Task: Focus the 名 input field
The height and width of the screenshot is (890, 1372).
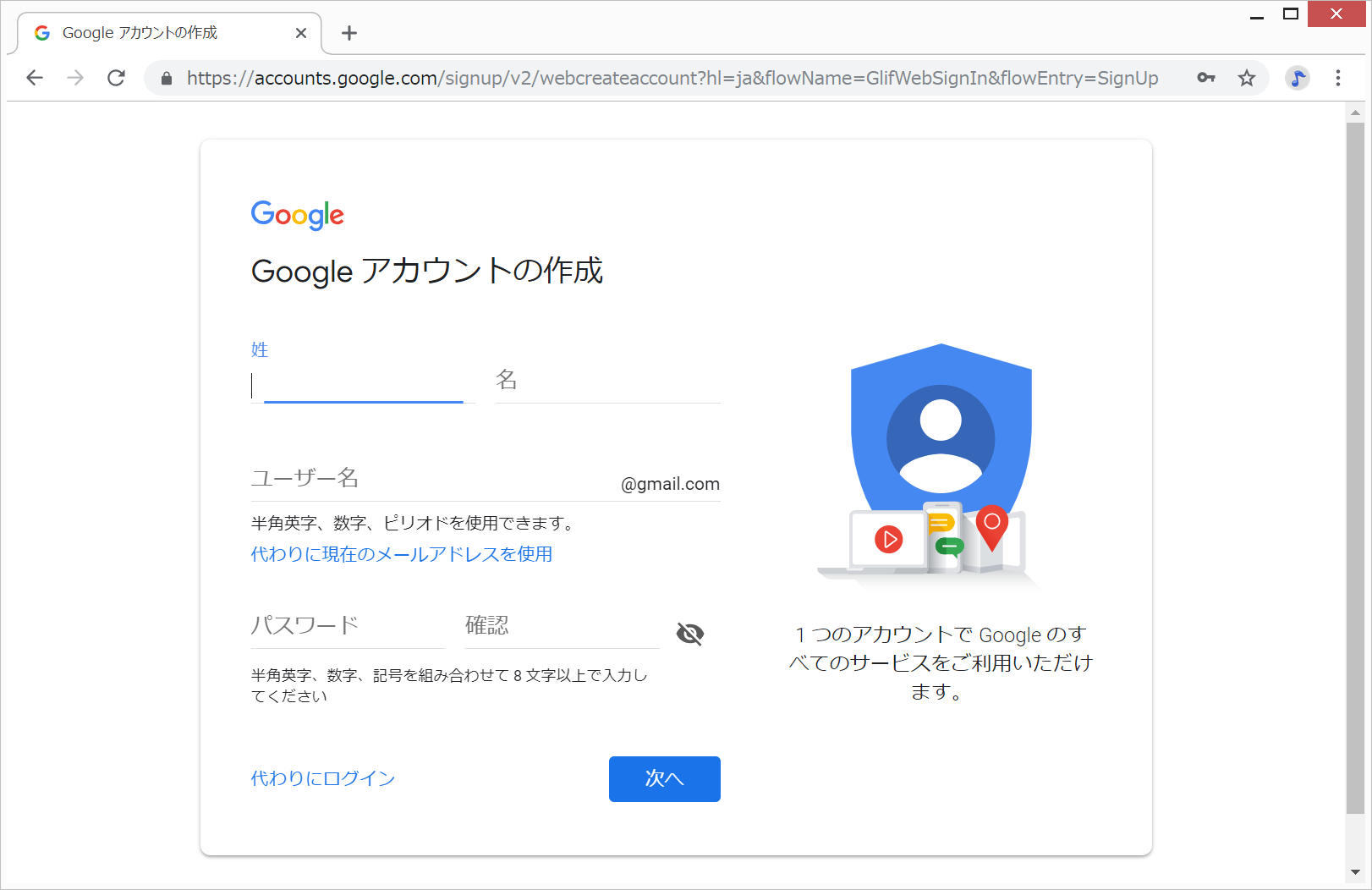Action: tap(607, 382)
